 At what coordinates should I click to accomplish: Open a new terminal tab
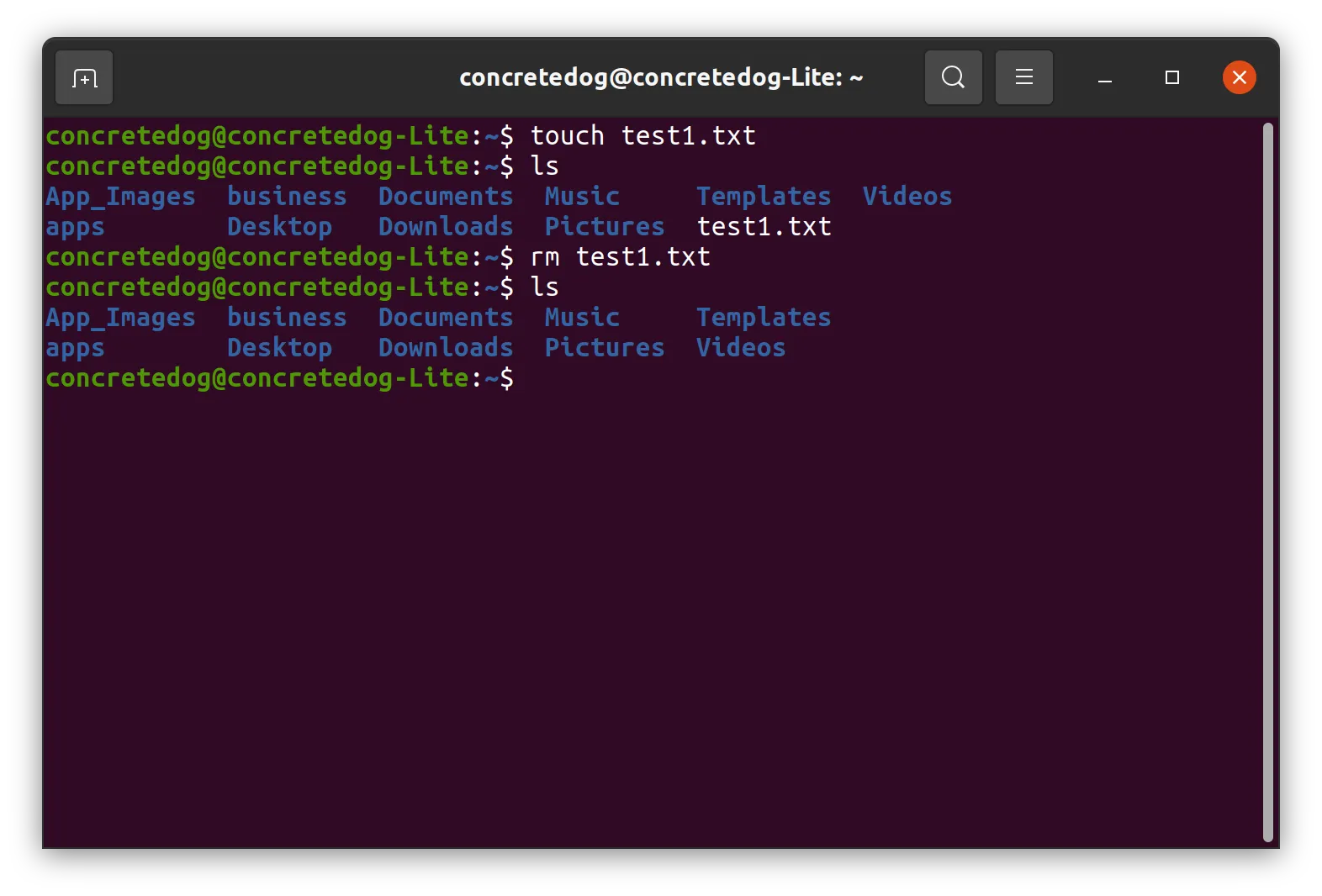[84, 78]
